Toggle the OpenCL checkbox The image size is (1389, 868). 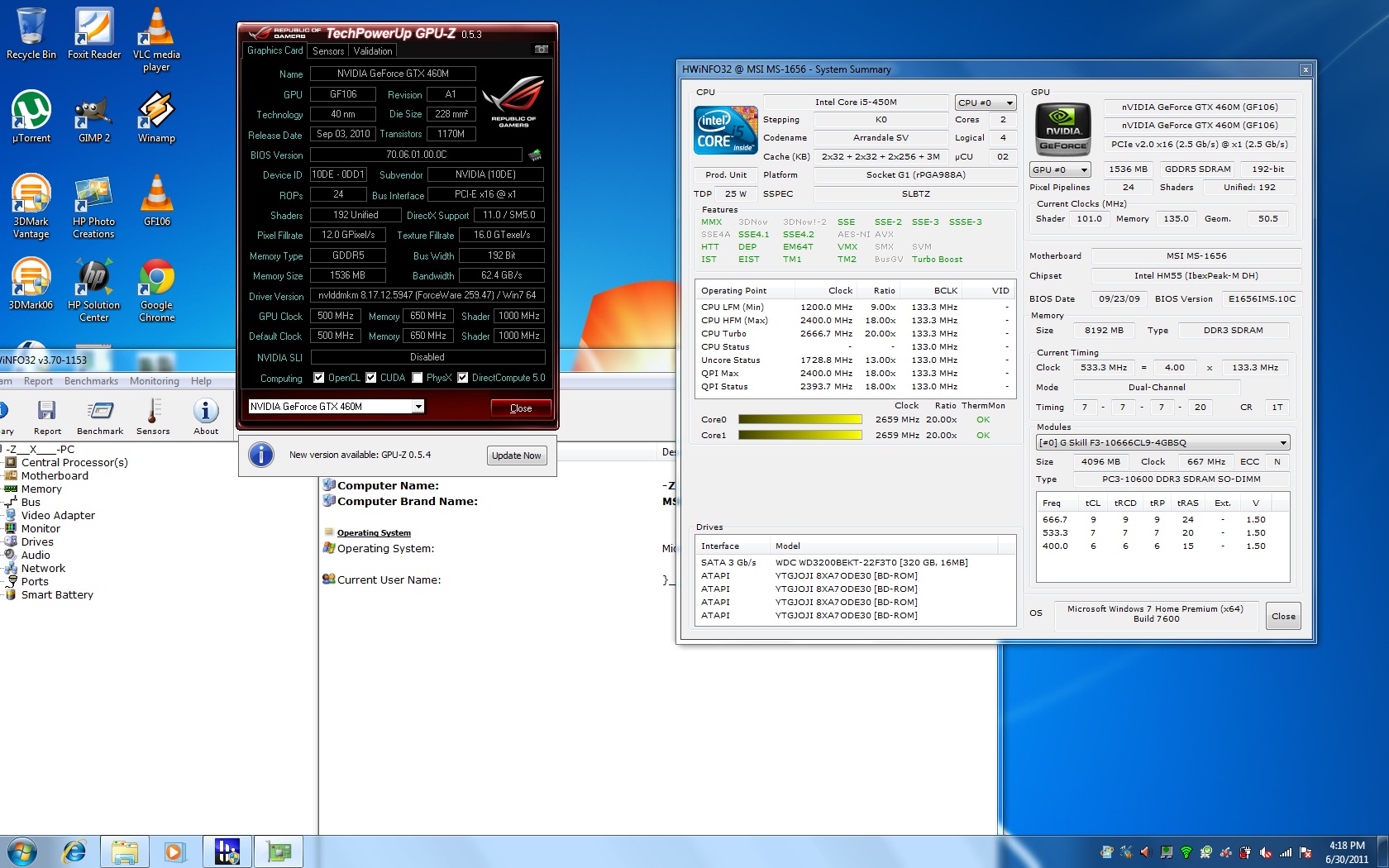[x=319, y=378]
